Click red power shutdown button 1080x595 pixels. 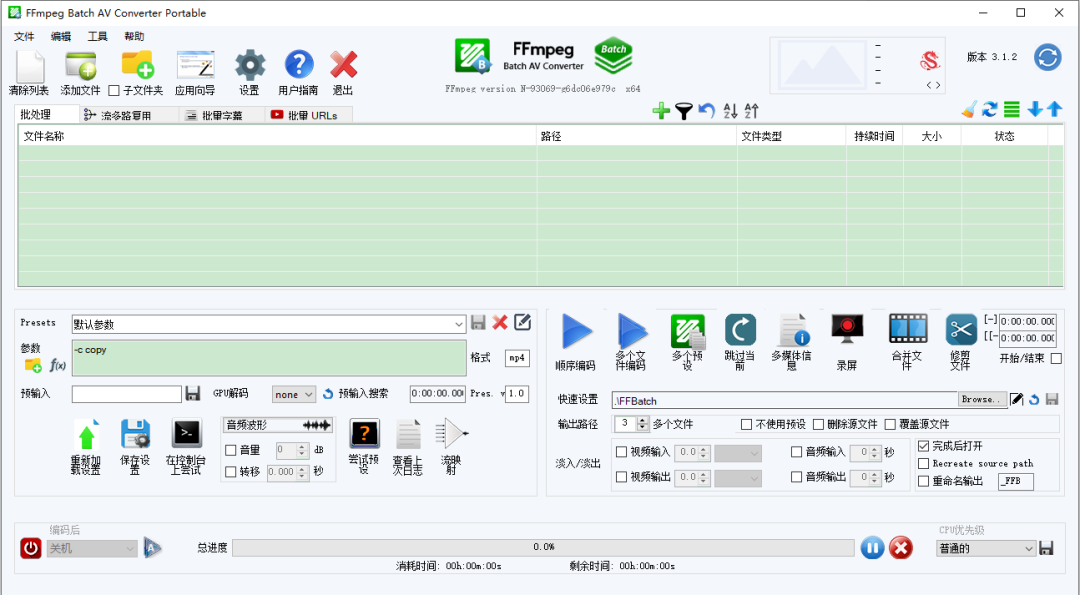[x=31, y=548]
